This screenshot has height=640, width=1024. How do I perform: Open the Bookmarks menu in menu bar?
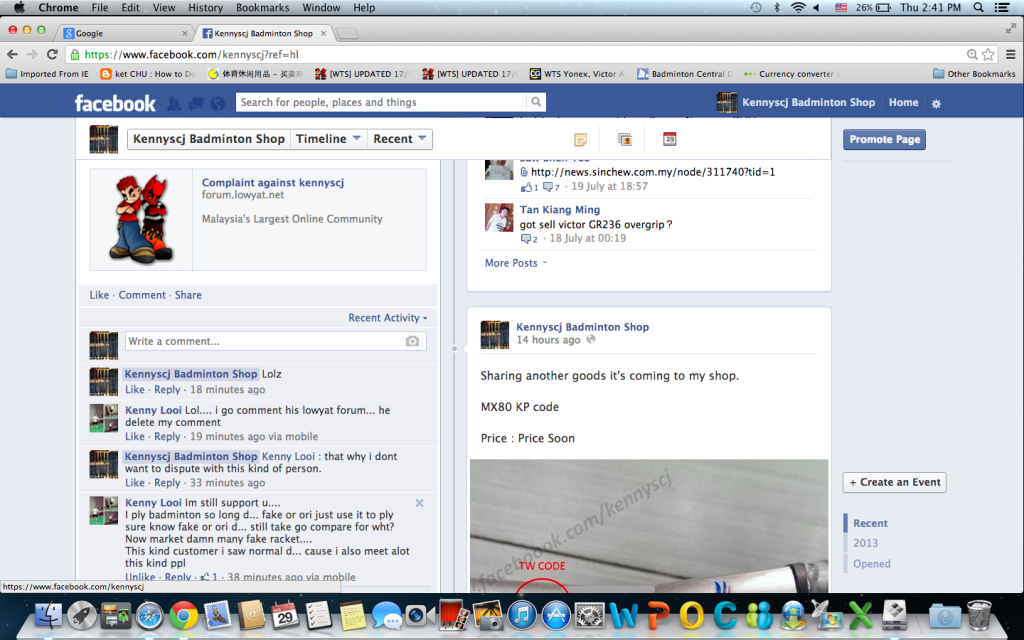[x=262, y=7]
